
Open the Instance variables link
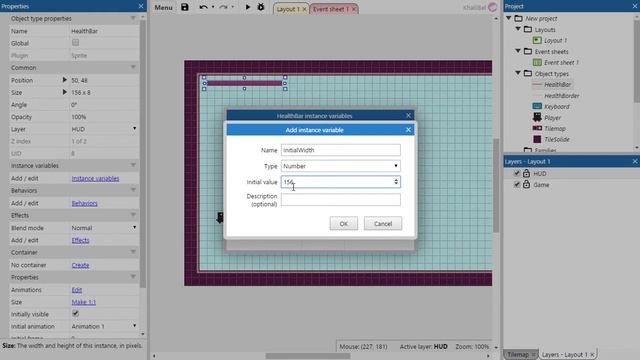click(x=96, y=178)
